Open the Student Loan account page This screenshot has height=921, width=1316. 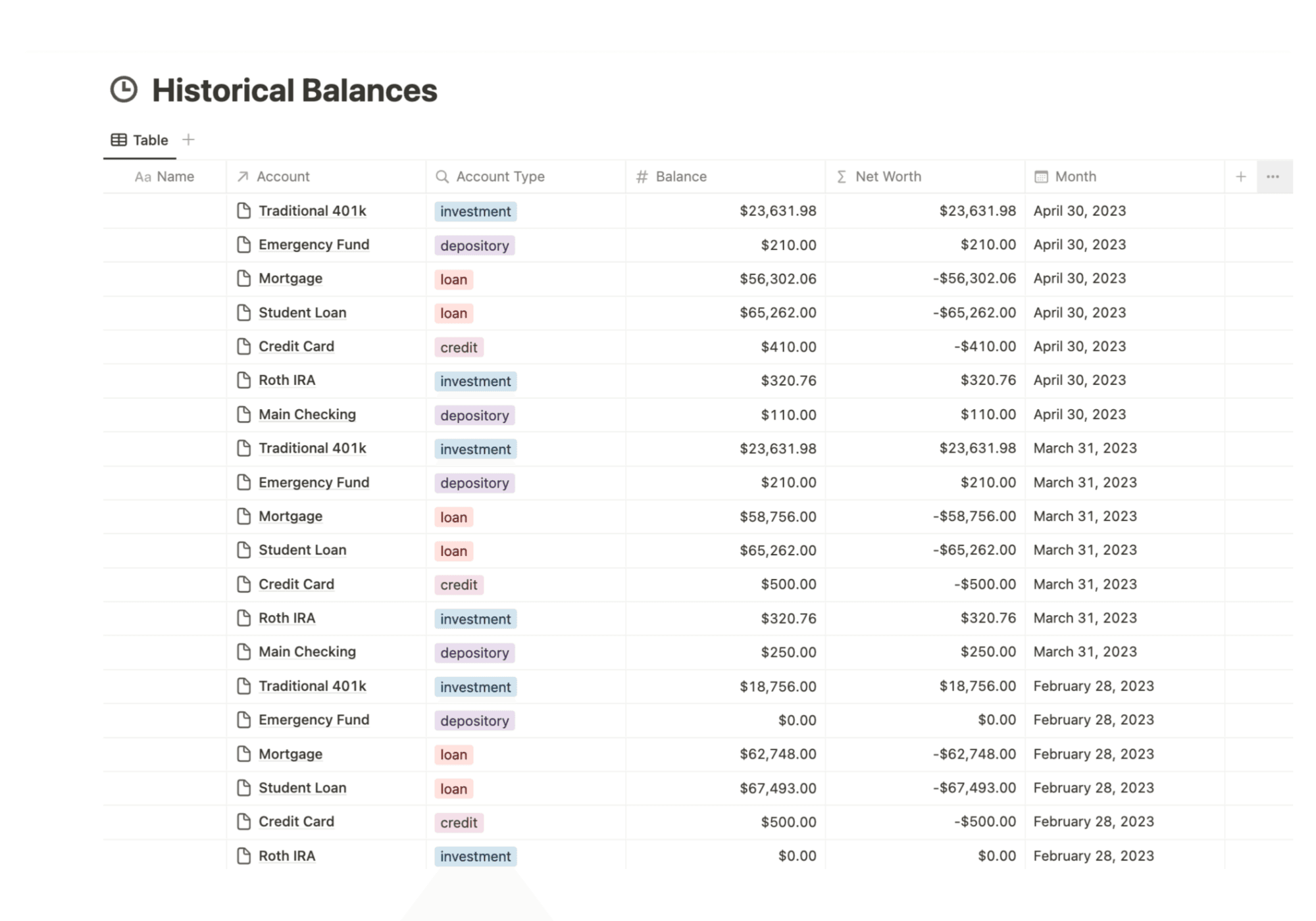coord(302,312)
